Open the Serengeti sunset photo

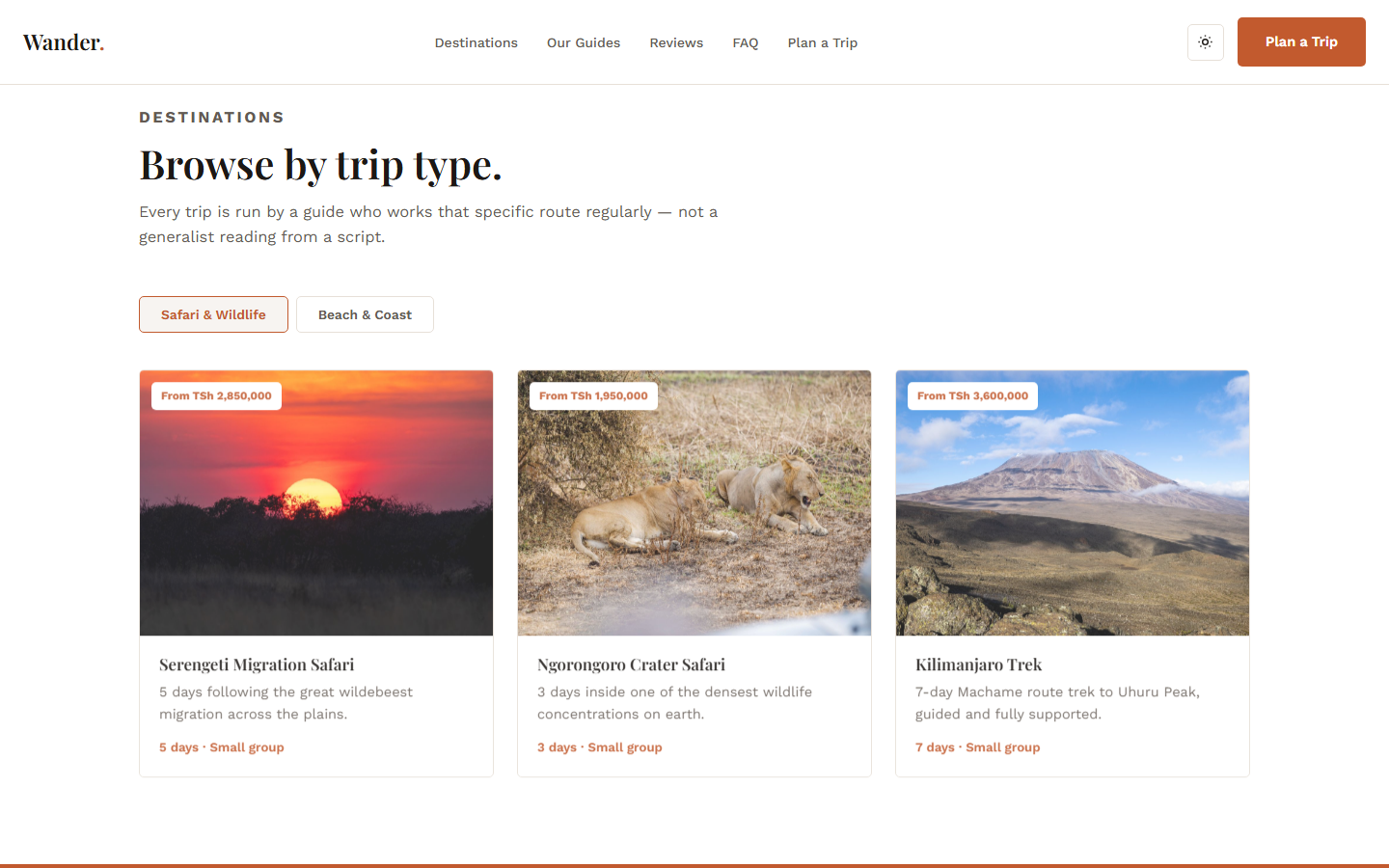(316, 503)
